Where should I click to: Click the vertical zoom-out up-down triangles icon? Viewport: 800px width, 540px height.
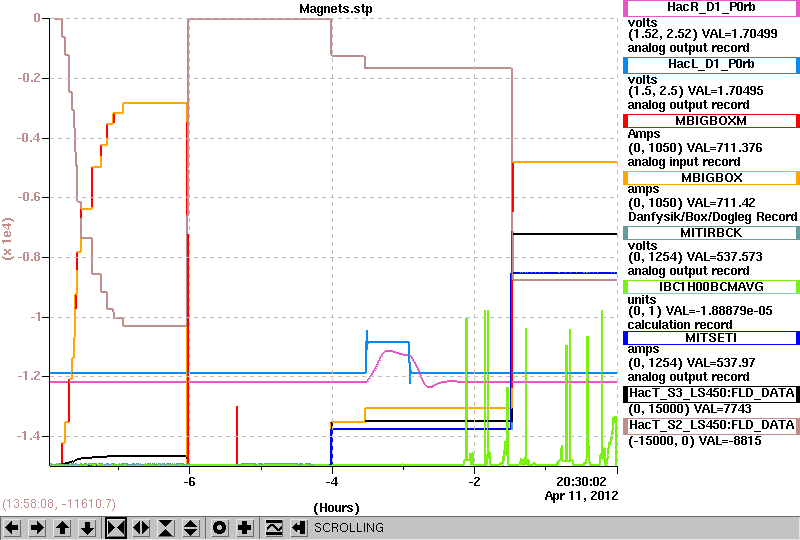point(191,528)
